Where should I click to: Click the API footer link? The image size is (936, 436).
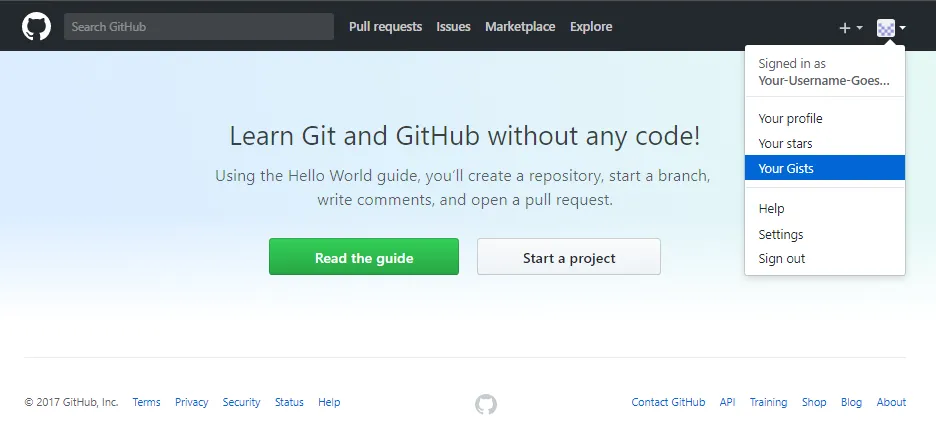point(727,402)
